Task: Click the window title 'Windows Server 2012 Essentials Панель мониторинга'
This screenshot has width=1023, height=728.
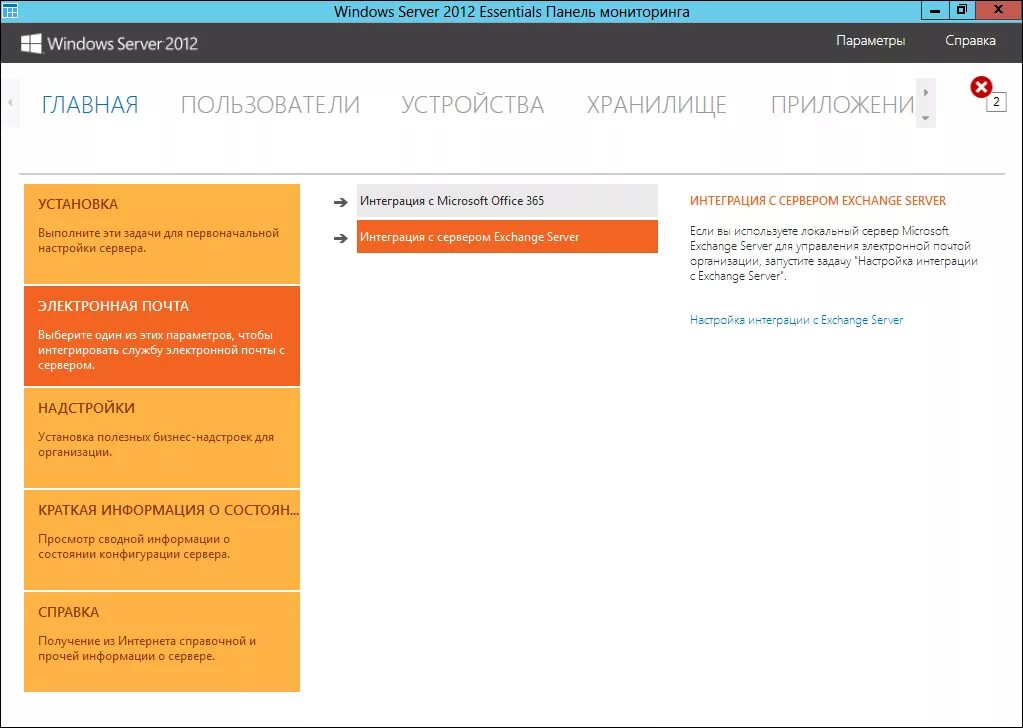Action: point(512,12)
